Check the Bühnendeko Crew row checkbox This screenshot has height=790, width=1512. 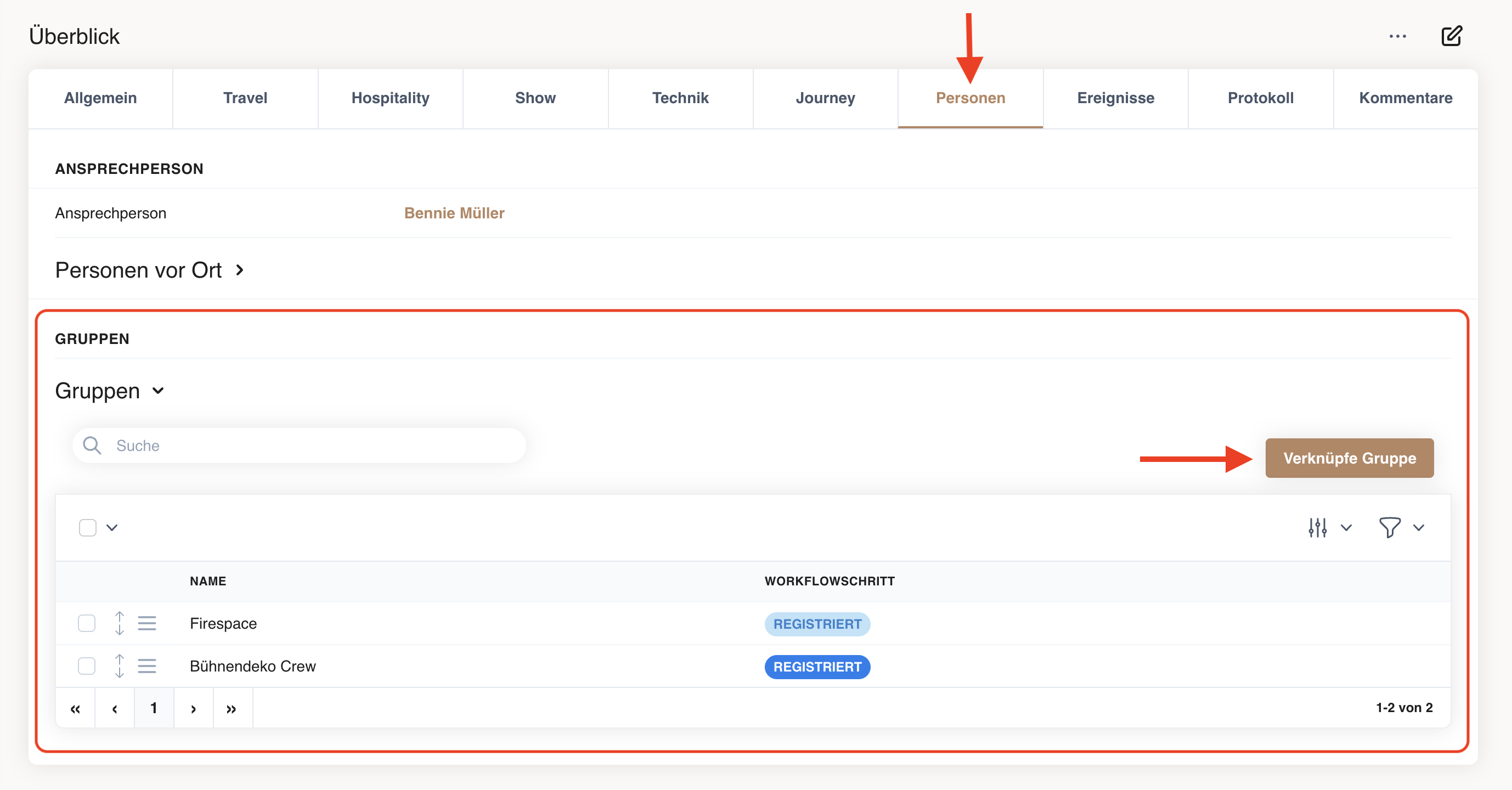point(87,666)
